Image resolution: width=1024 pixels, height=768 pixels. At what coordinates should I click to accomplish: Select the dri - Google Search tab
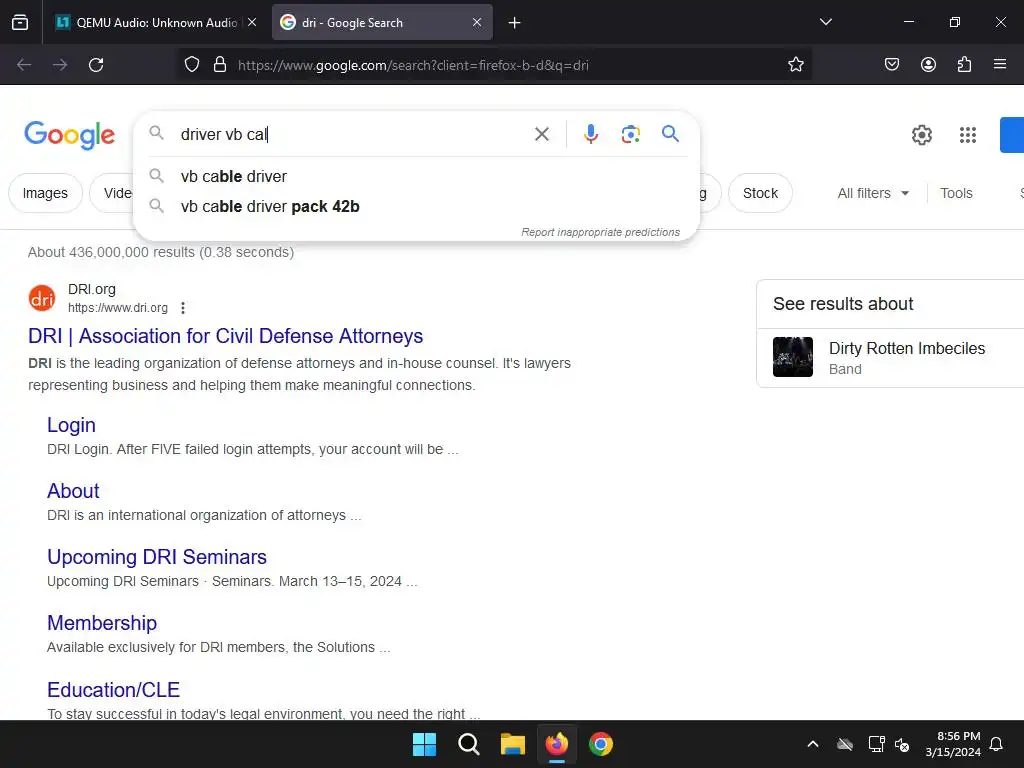[373, 22]
